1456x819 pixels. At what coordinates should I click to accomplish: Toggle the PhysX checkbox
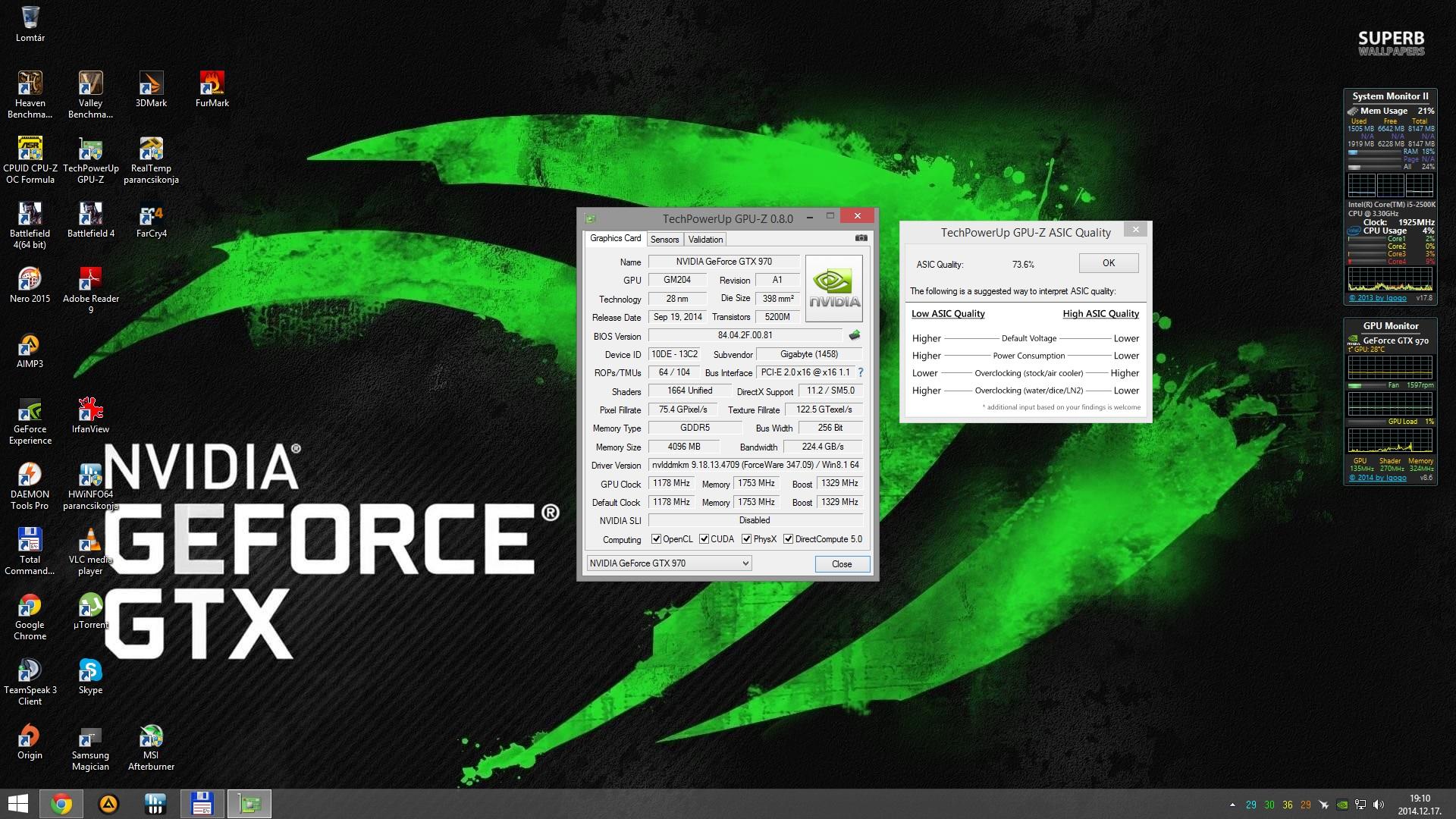(746, 539)
